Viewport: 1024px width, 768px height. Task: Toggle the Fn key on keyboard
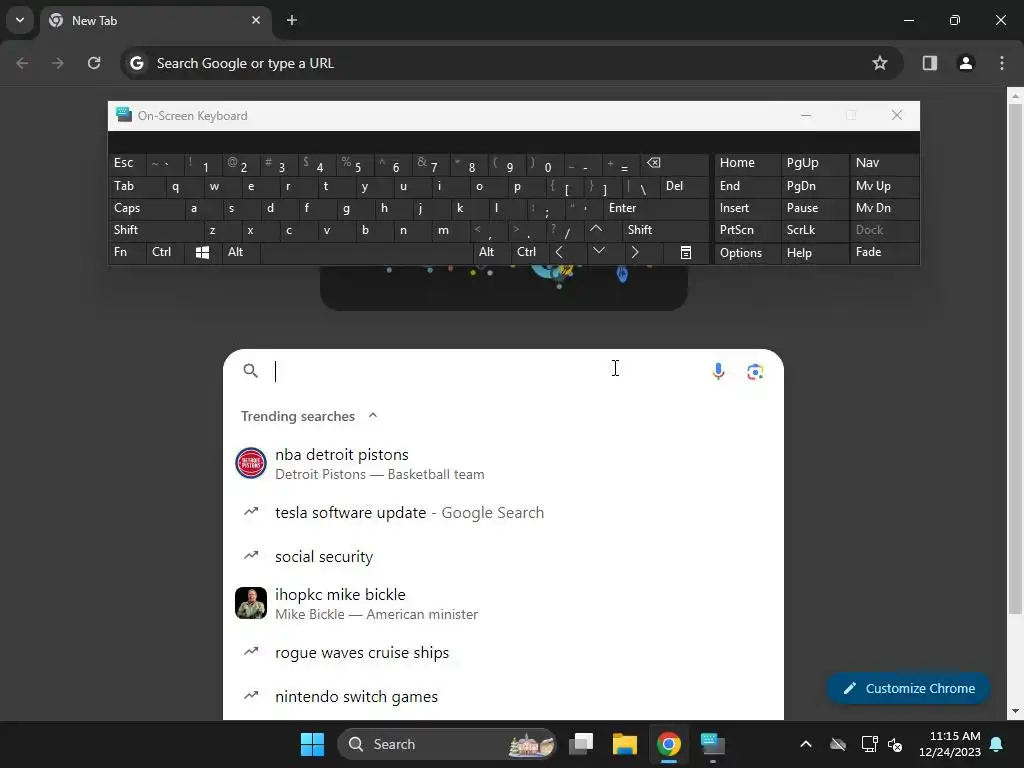[127, 253]
